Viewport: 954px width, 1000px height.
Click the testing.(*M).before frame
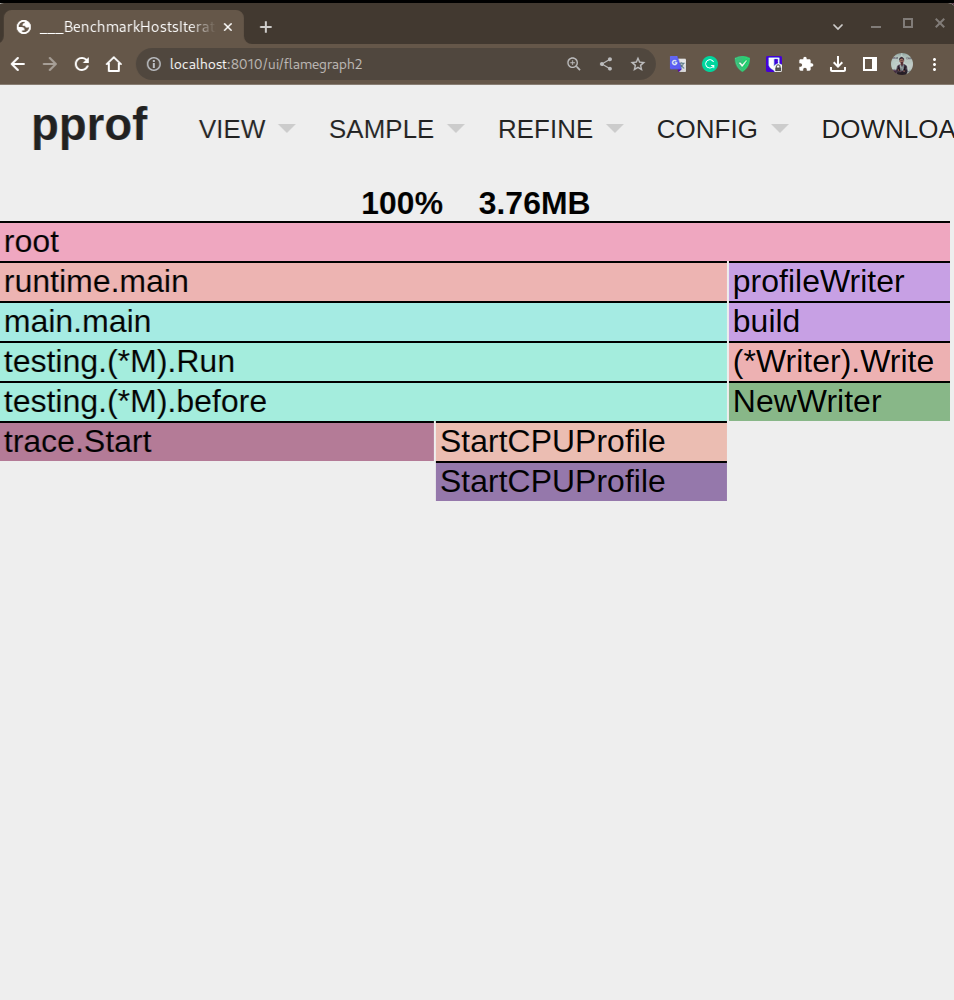click(x=363, y=402)
